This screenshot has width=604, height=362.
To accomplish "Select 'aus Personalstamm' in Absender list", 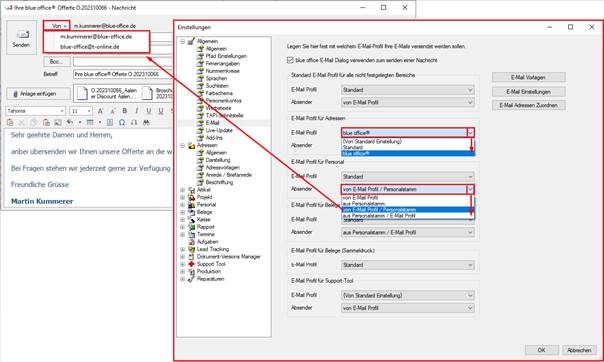I will tap(408, 203).
